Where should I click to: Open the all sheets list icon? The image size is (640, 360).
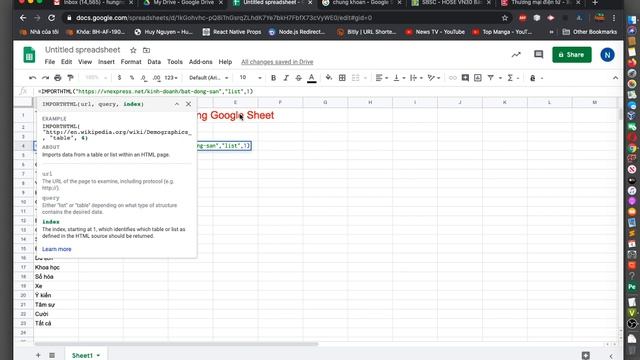pos(52,355)
